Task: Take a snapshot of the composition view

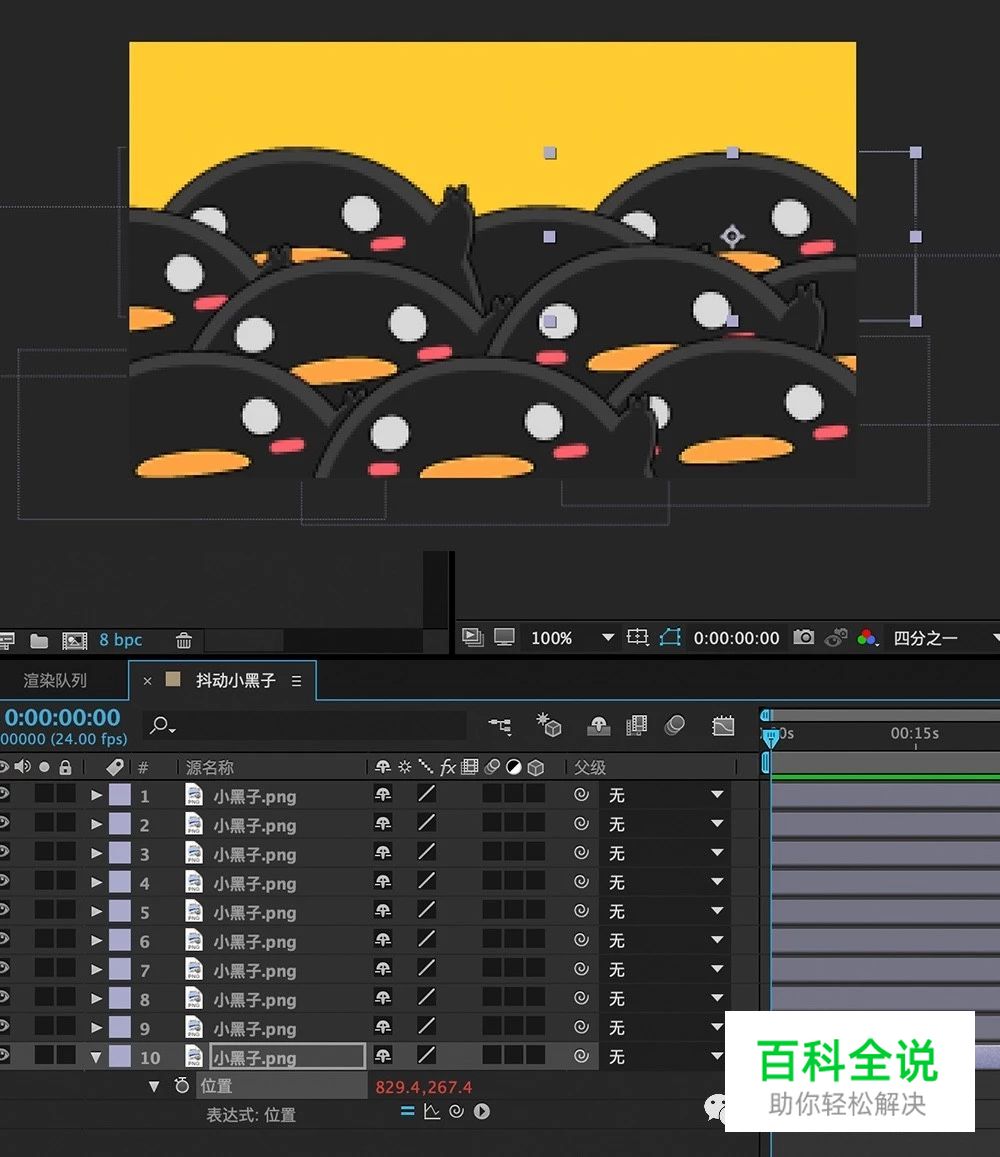Action: (x=803, y=637)
